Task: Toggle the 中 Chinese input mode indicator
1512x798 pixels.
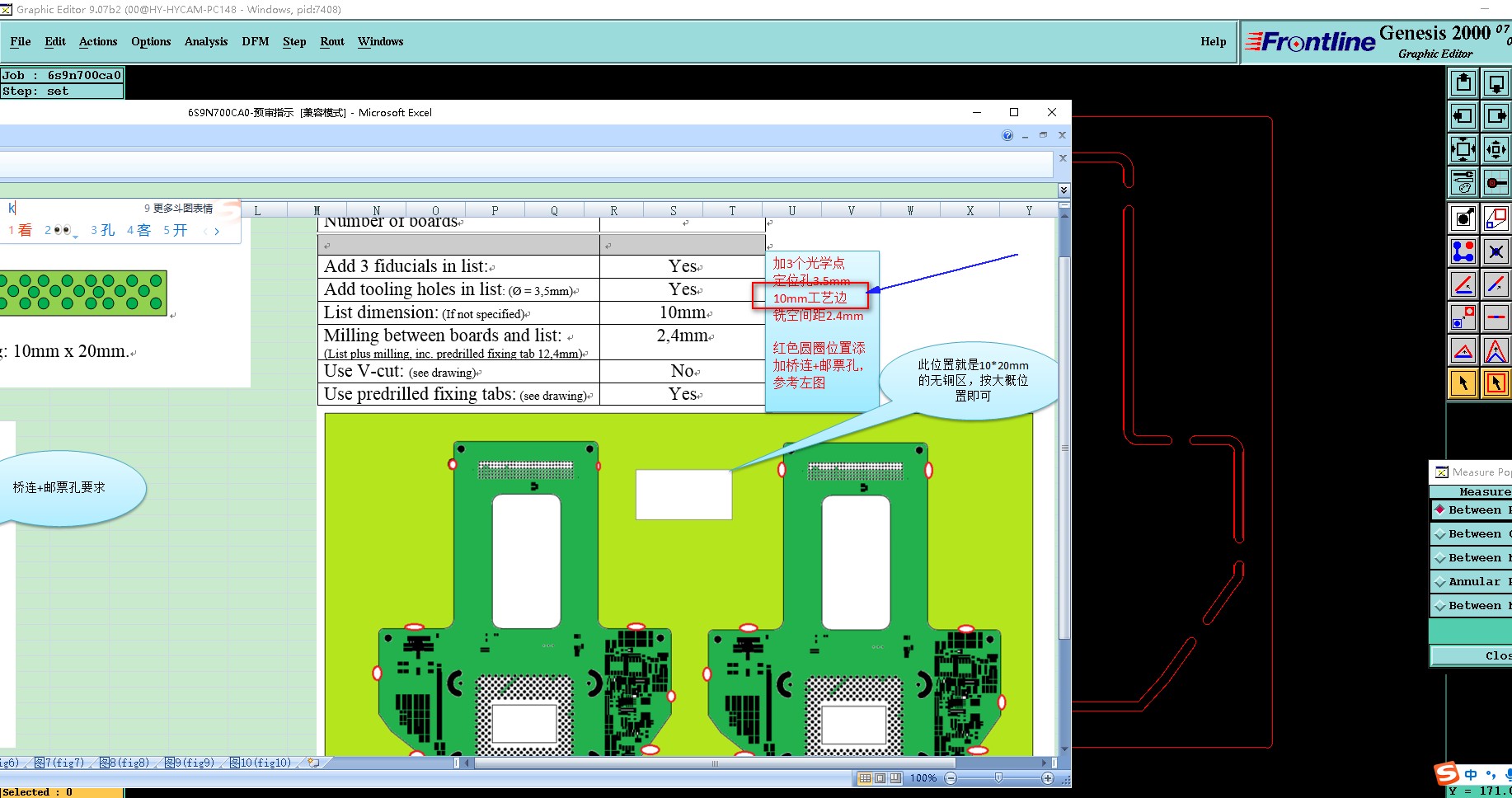Action: pos(1472,774)
